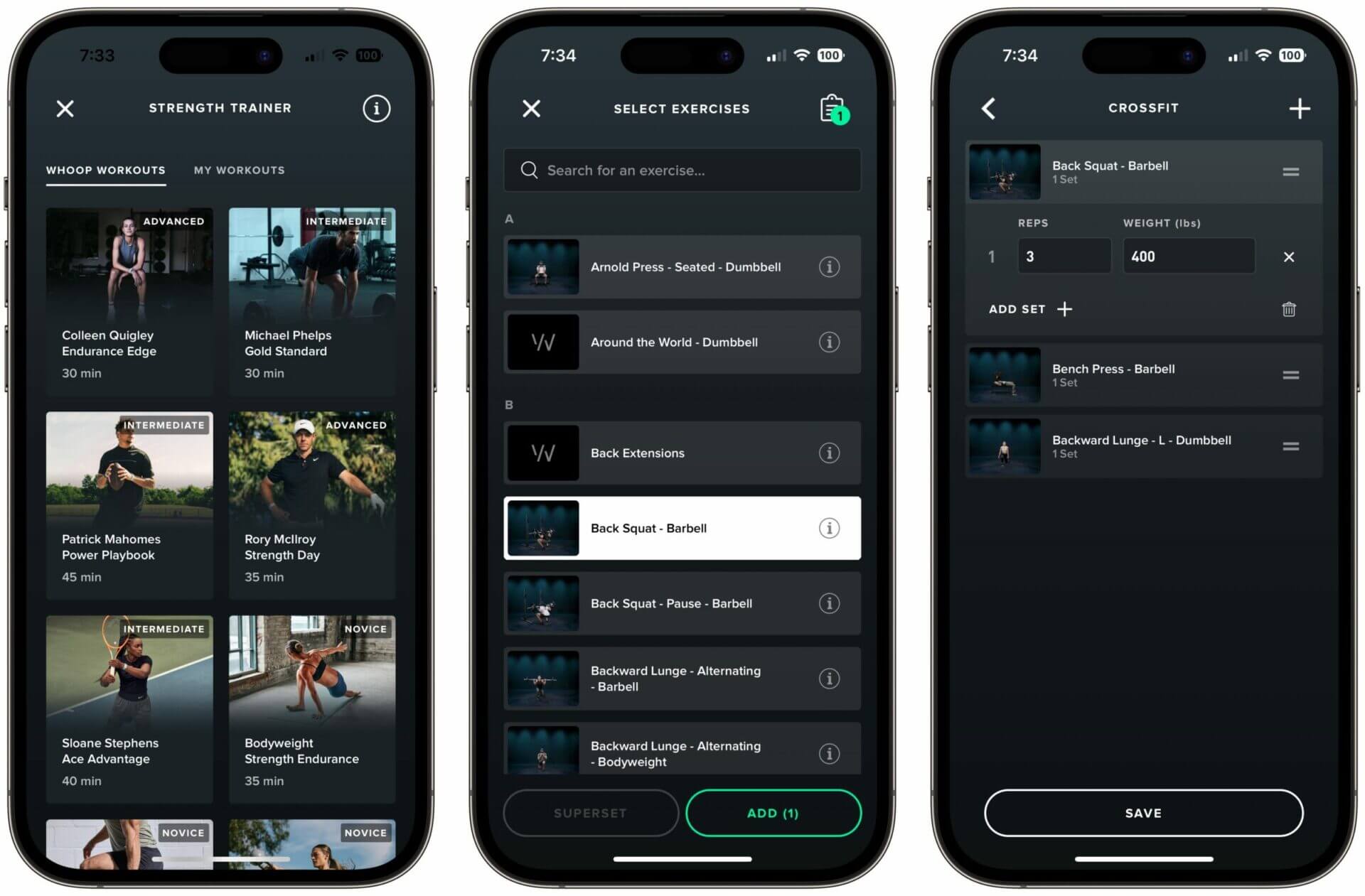Viewport: 1365px width, 896px height.
Task: Click the SUPERSET button on exercise screen
Action: 590,813
